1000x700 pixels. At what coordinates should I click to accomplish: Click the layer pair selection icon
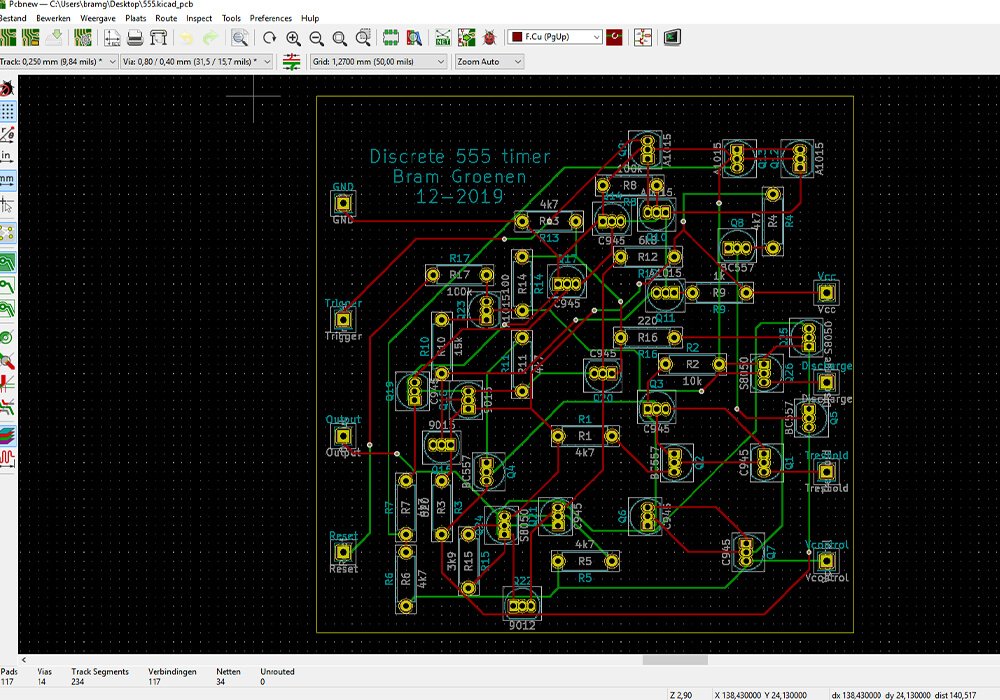614,38
